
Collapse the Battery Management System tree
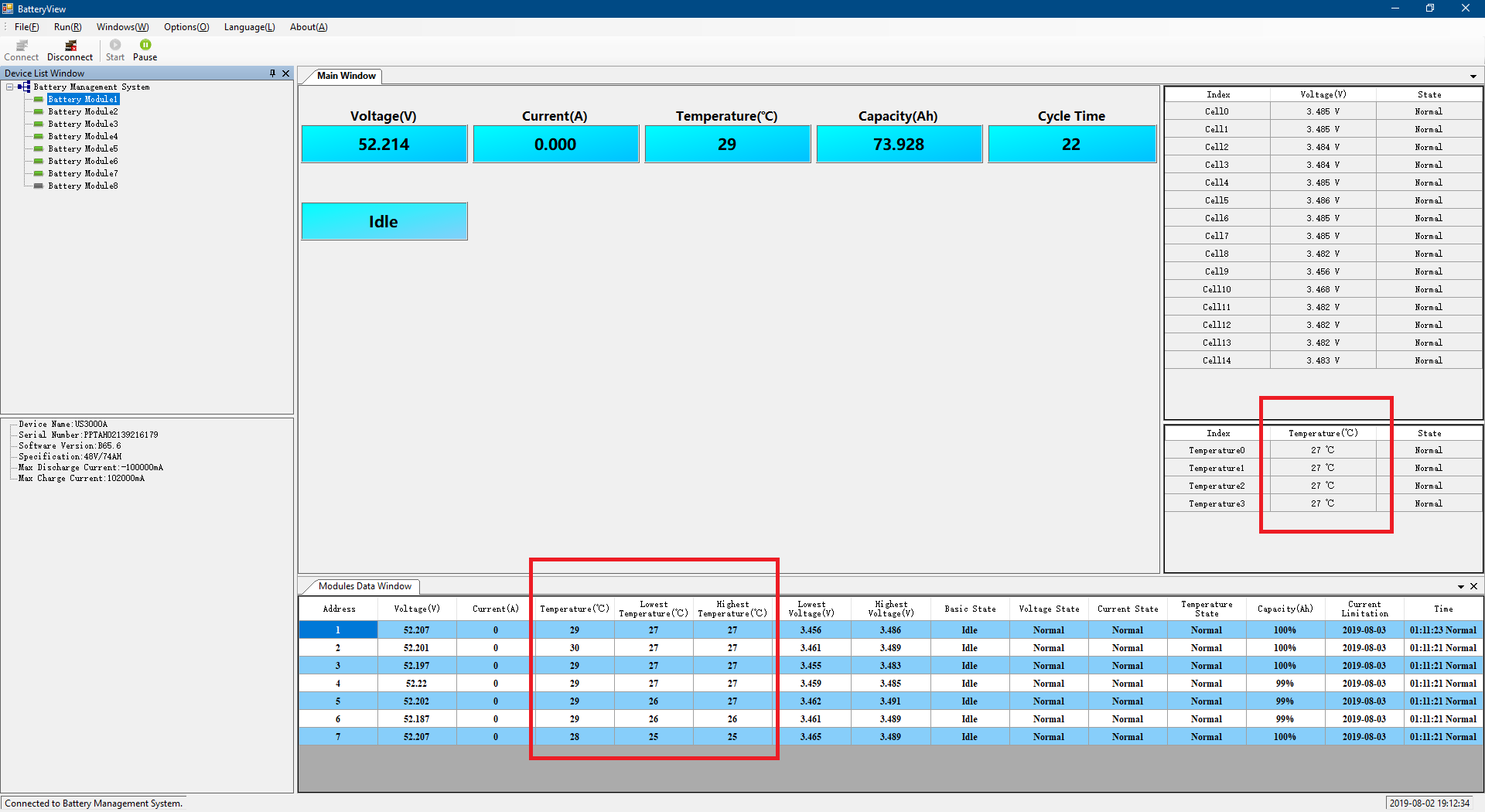click(x=9, y=87)
